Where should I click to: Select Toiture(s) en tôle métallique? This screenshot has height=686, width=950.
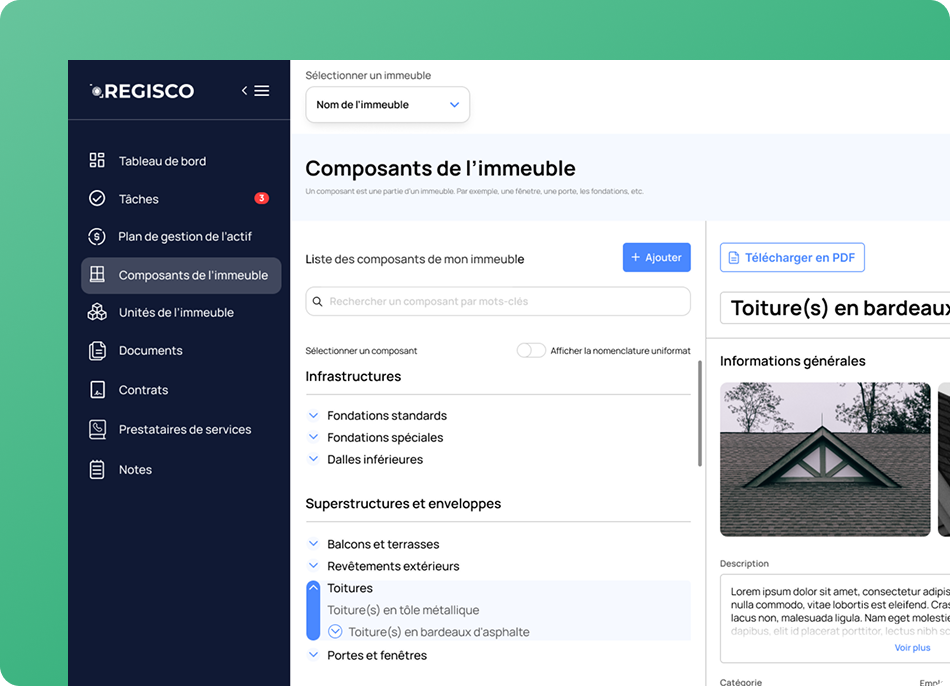click(403, 610)
